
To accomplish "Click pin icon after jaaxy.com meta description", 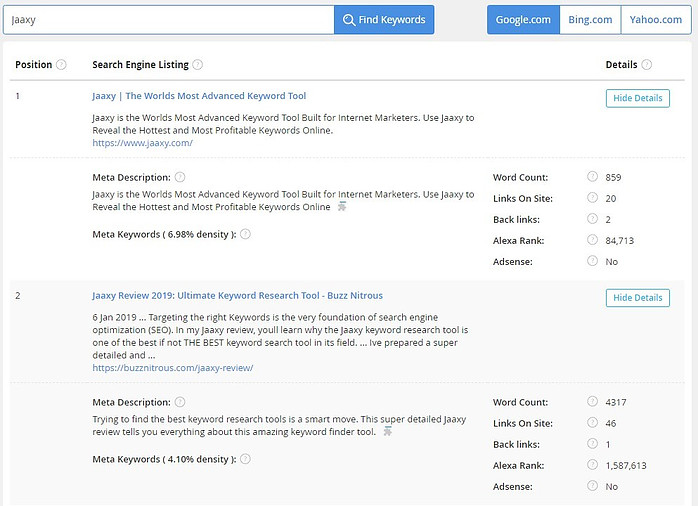I will click(341, 206).
